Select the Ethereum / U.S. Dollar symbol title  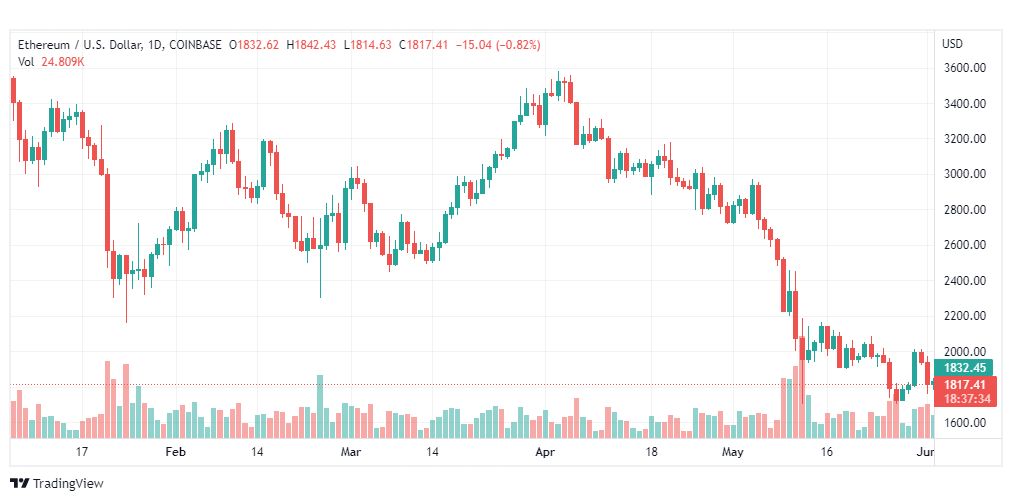click(90, 45)
